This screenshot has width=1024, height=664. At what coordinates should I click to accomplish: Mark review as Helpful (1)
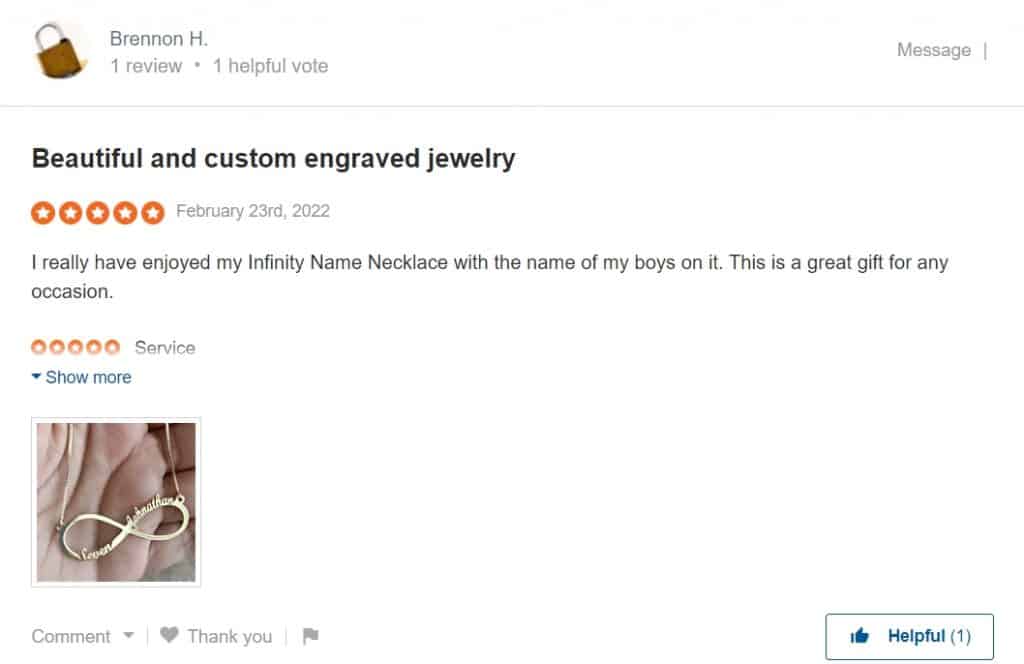(909, 637)
